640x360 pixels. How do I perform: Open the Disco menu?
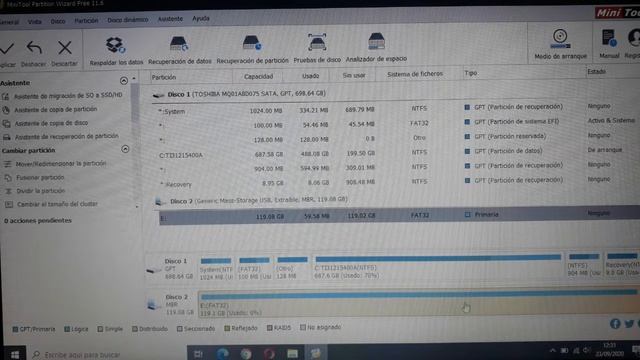click(x=58, y=21)
